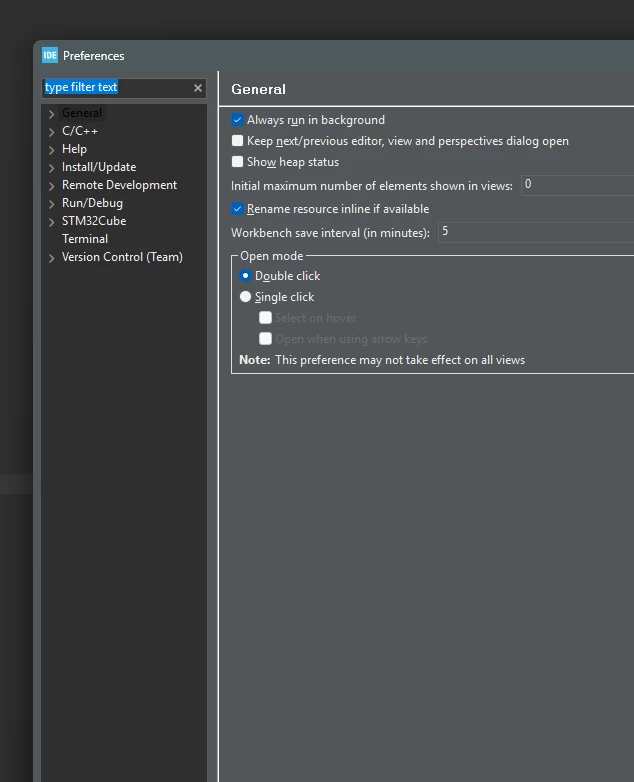Select C/C++ in the preferences tree
The height and width of the screenshot is (782, 634).
(x=80, y=131)
